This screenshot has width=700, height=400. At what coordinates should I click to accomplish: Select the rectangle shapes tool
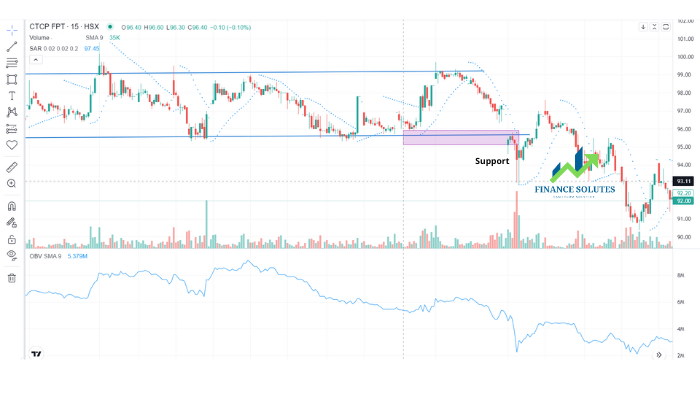pyautogui.click(x=12, y=79)
